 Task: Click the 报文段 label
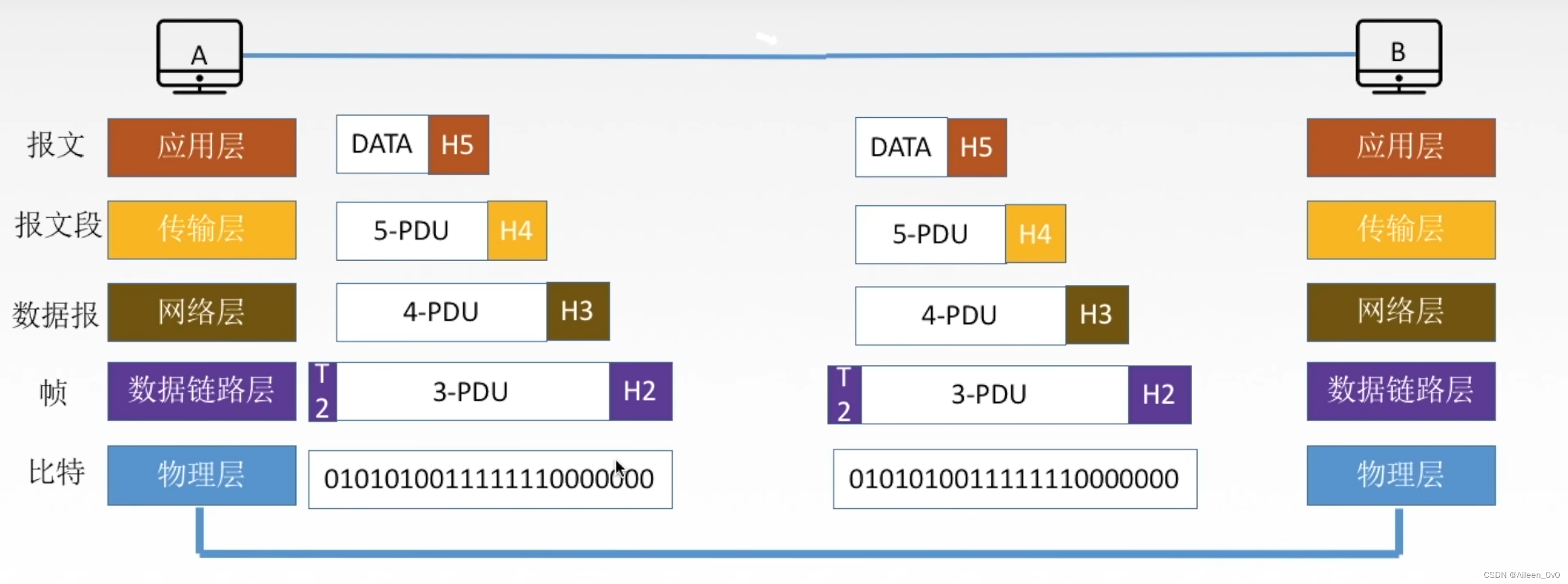point(58,225)
